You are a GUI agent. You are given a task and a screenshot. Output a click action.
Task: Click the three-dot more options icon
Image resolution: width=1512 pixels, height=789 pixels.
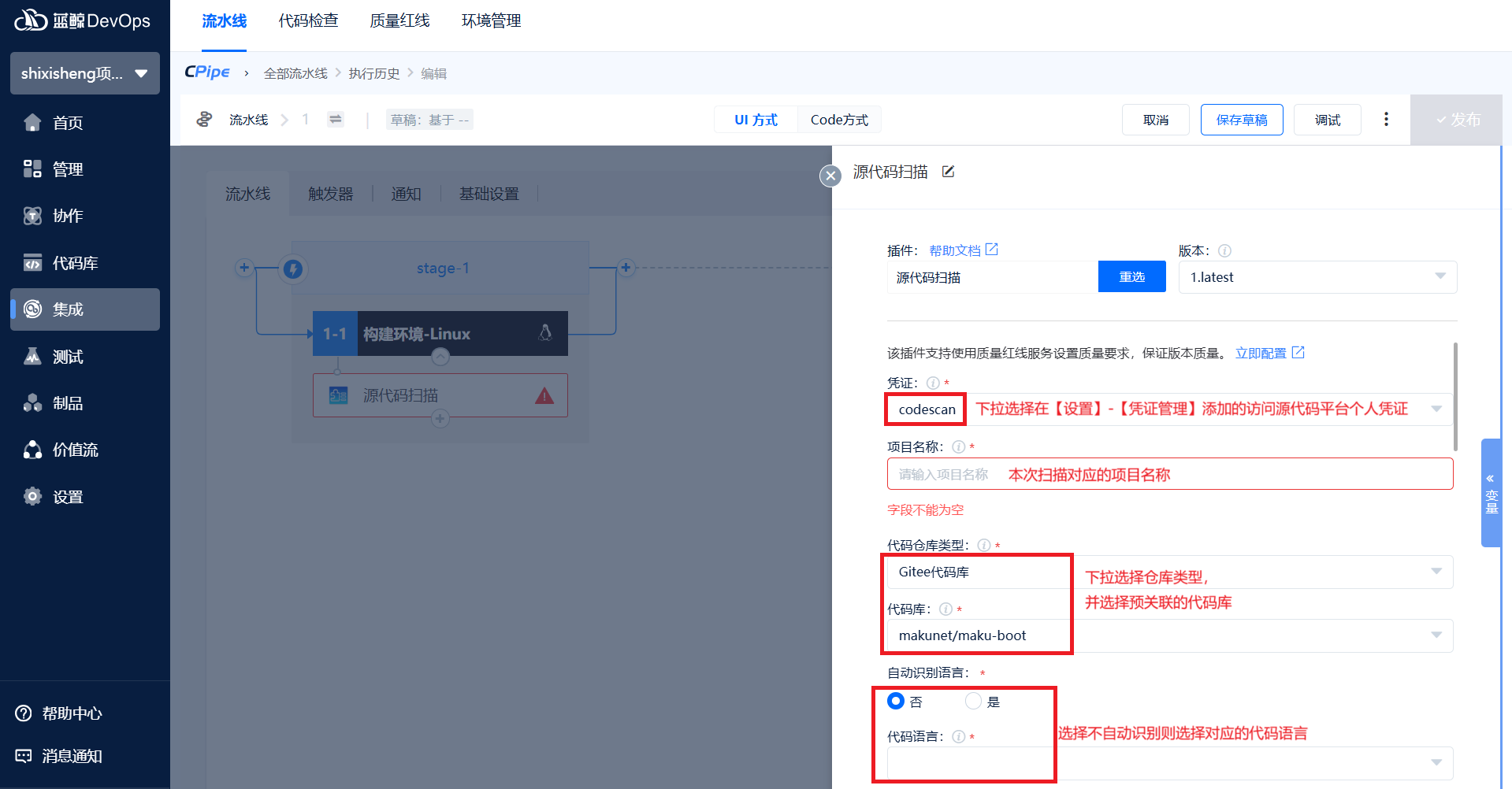(1386, 120)
